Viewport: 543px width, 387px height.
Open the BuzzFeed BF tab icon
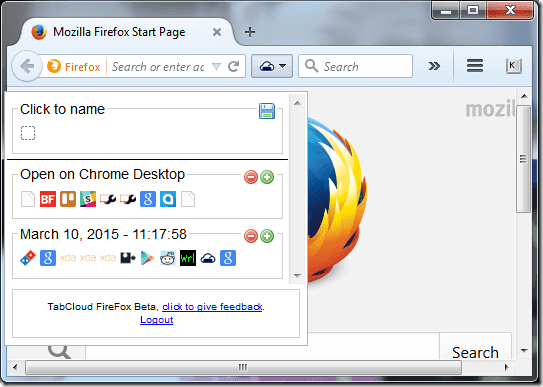pyautogui.click(x=48, y=199)
